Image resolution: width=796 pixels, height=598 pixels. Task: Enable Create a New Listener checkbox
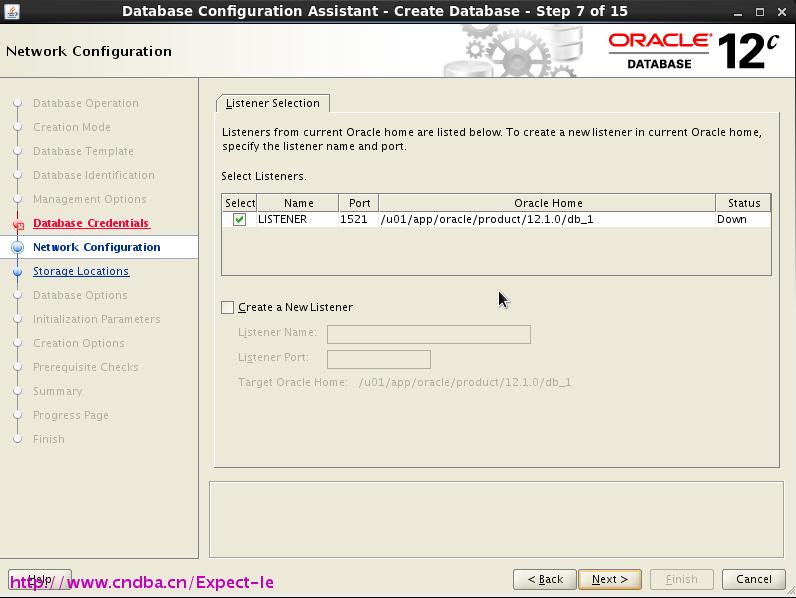point(227,307)
